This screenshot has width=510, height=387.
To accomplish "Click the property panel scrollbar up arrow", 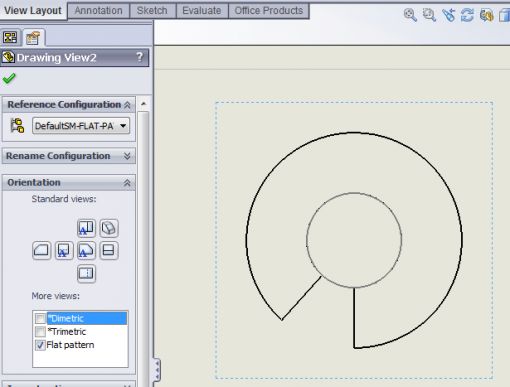I will [143, 104].
